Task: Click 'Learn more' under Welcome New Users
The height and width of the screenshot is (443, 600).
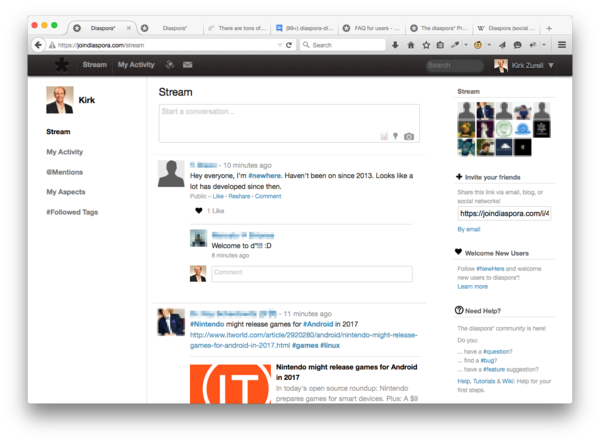Action: (473, 287)
